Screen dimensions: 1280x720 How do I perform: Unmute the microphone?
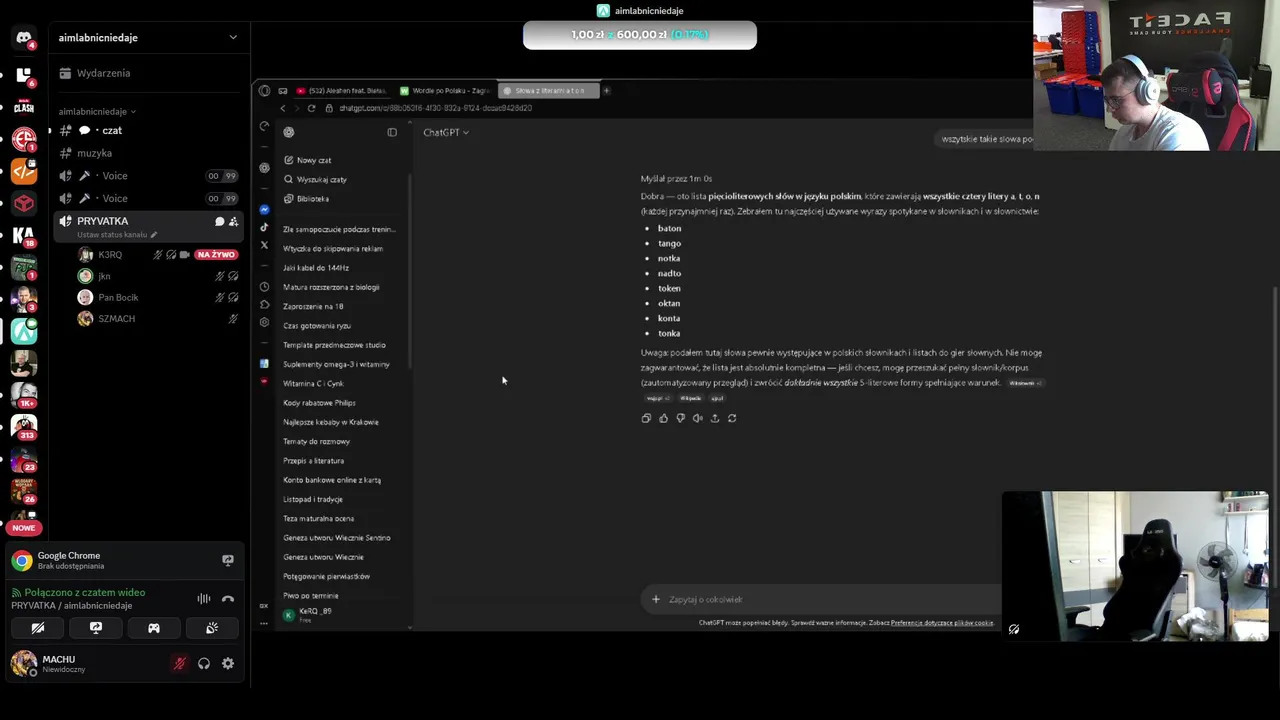[180, 663]
